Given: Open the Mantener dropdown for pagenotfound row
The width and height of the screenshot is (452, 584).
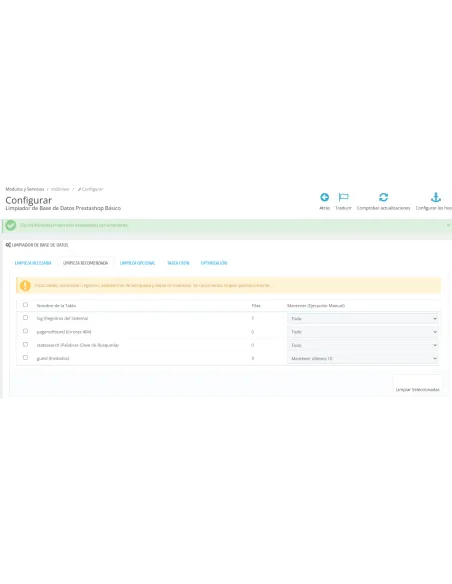Looking at the screenshot, I should (363, 332).
